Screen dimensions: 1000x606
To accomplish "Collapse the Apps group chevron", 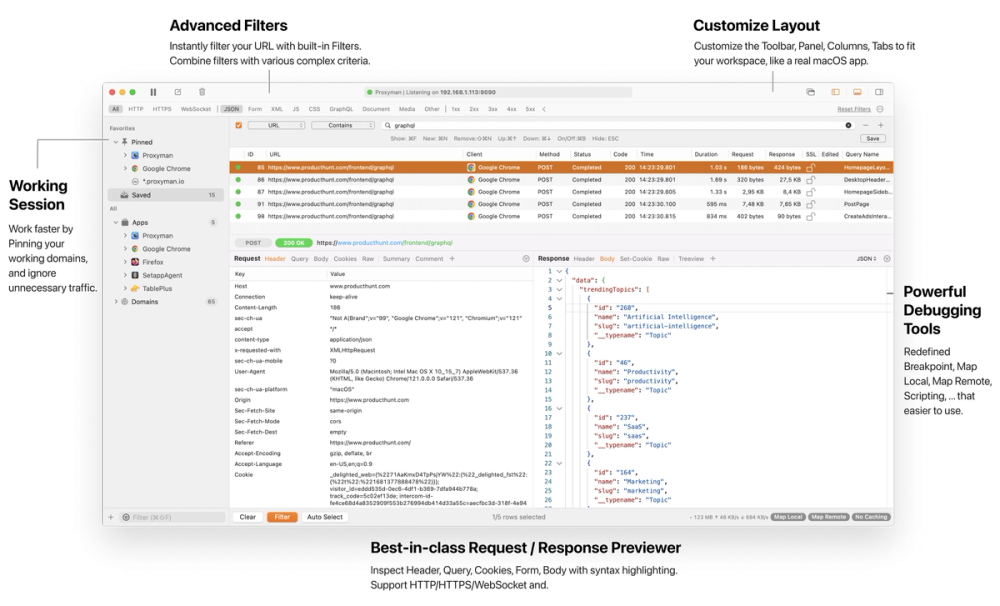I will tap(115, 222).
